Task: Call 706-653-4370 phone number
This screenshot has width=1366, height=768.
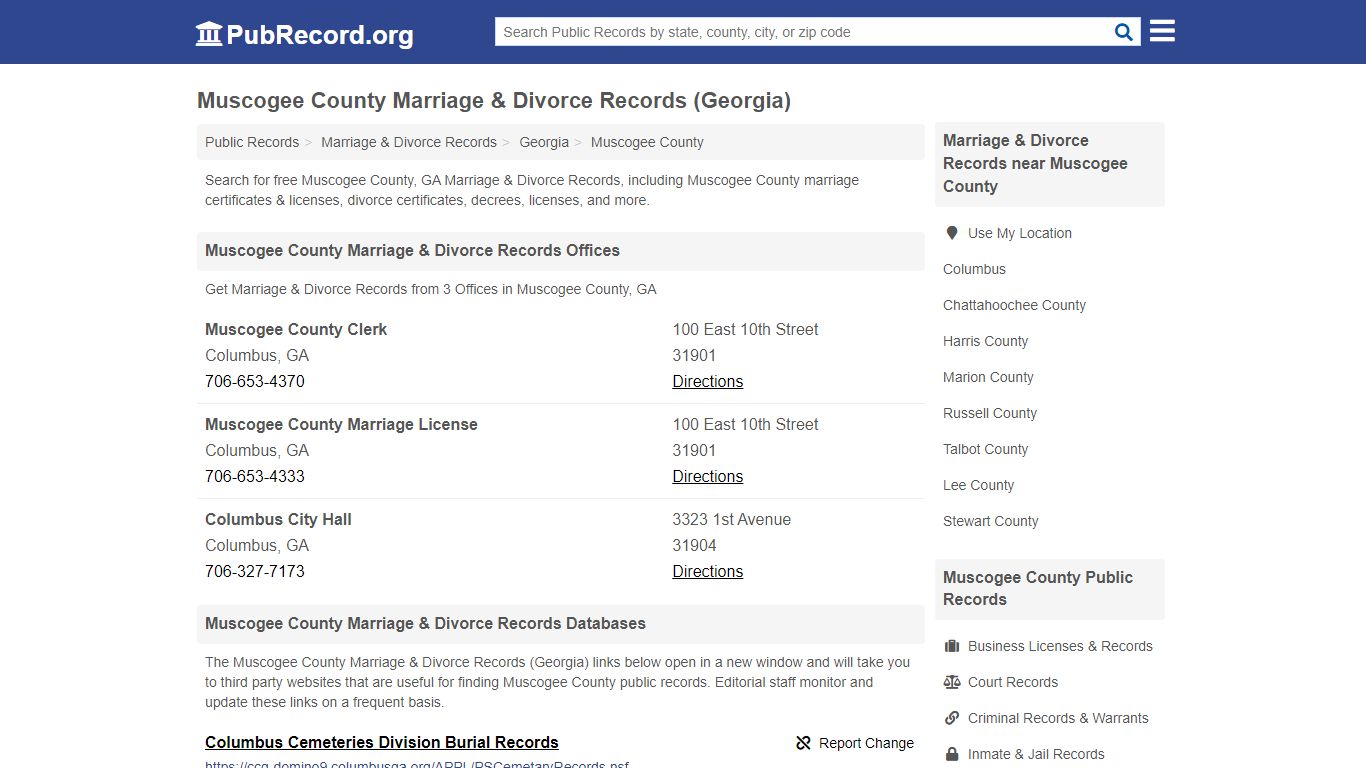Action: (x=255, y=381)
